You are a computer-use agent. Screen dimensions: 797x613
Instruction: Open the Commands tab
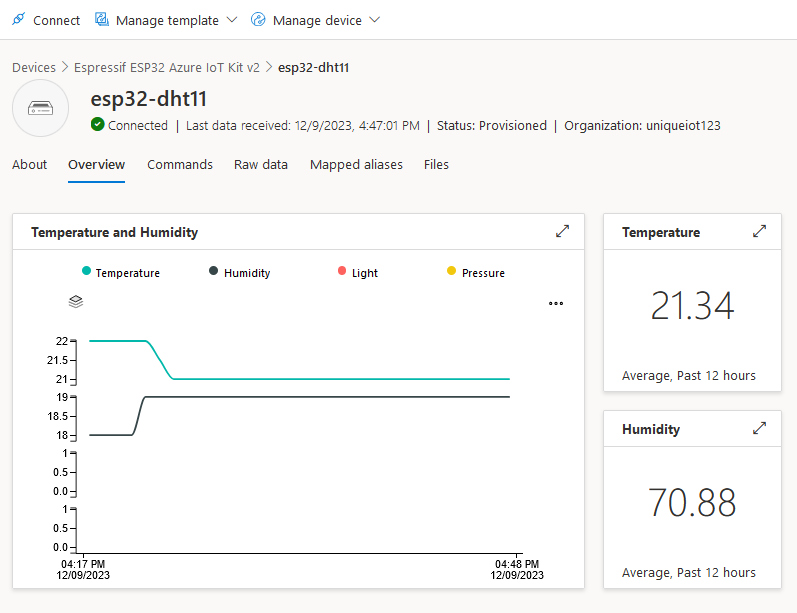[x=180, y=165]
